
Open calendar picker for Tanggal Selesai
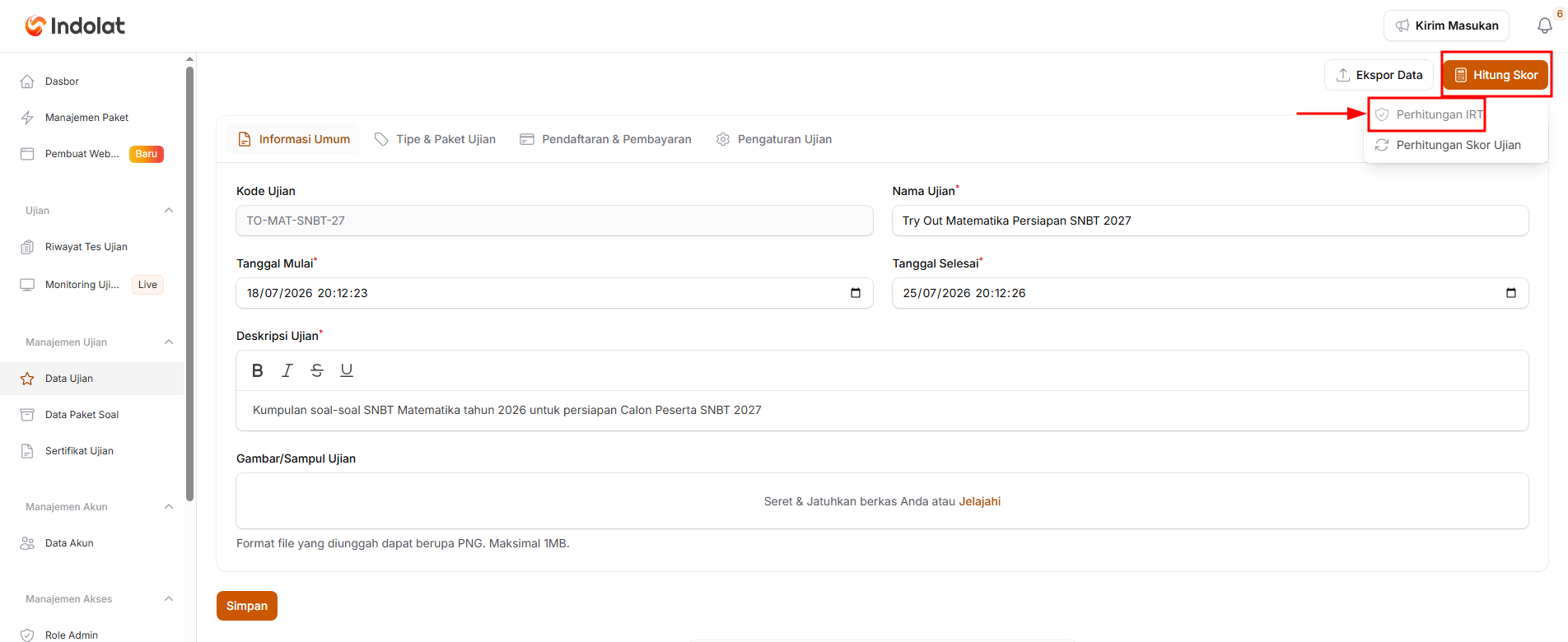(1511, 293)
